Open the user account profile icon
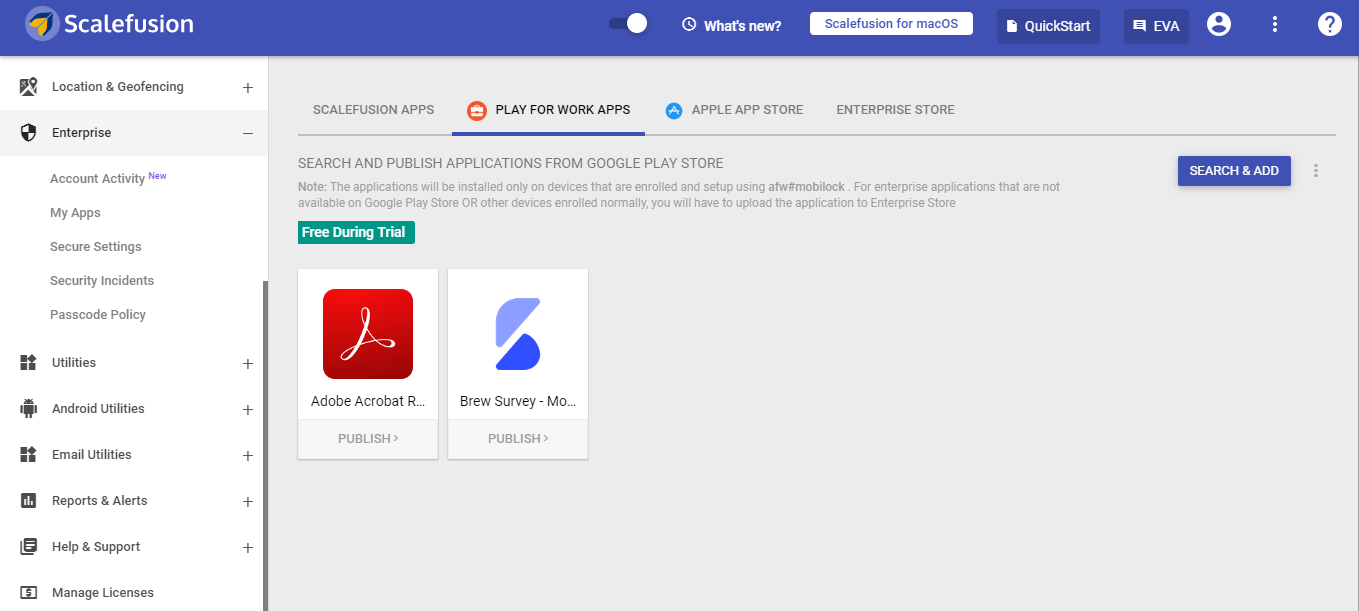This screenshot has height=611, width=1359. coord(1219,24)
